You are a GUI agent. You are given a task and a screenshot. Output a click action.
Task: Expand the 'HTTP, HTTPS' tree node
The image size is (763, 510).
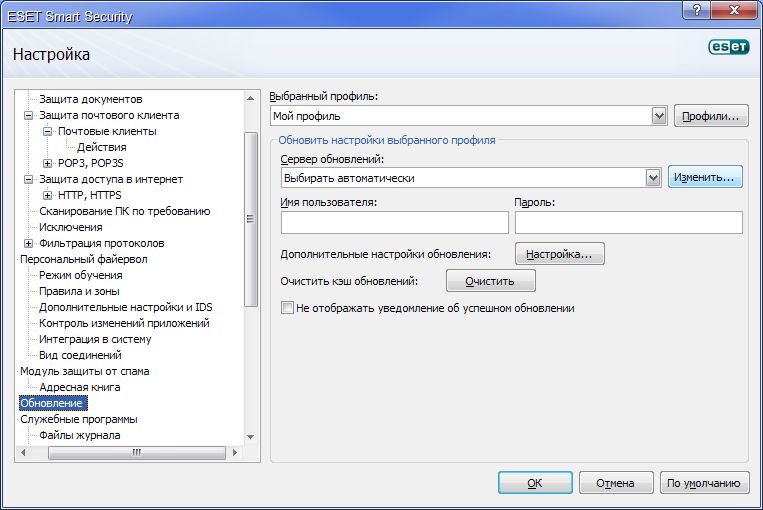[47, 195]
